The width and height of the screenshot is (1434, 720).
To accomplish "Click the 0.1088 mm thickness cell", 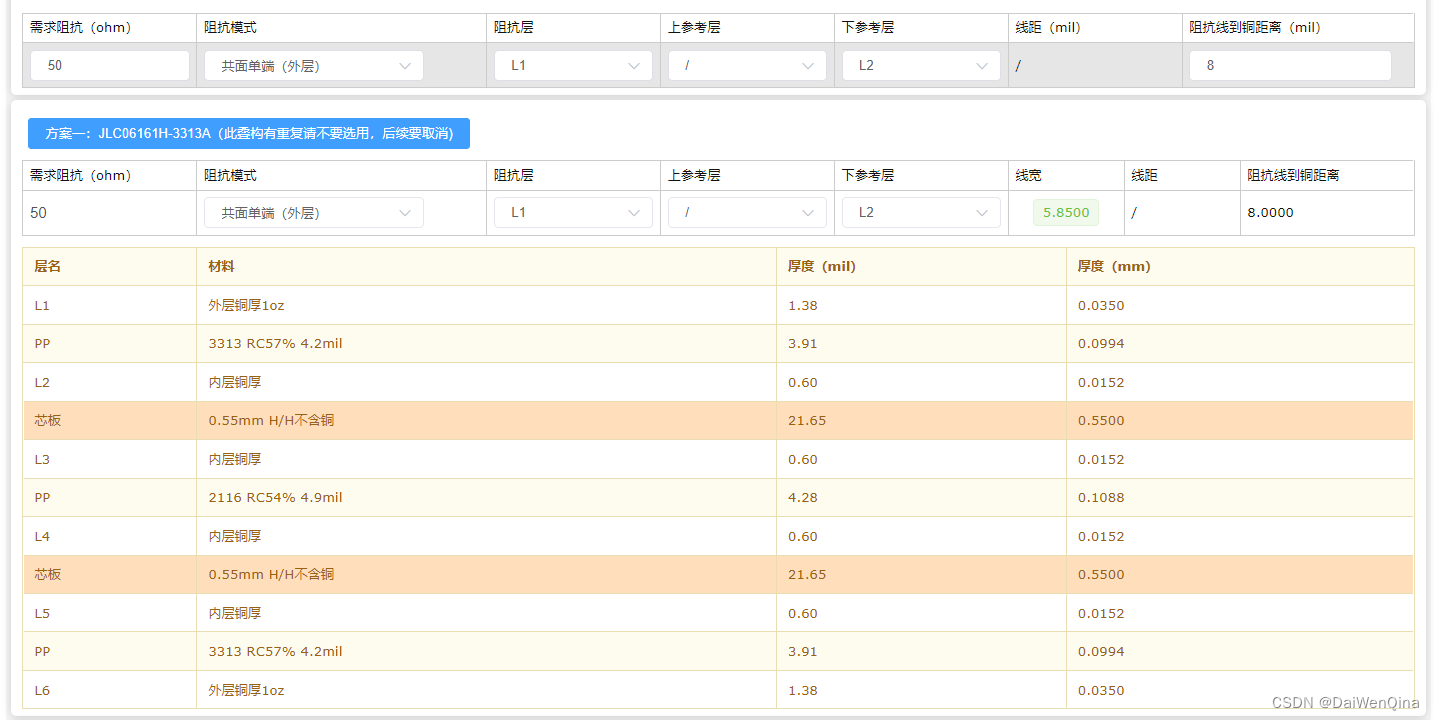I will click(x=1240, y=497).
